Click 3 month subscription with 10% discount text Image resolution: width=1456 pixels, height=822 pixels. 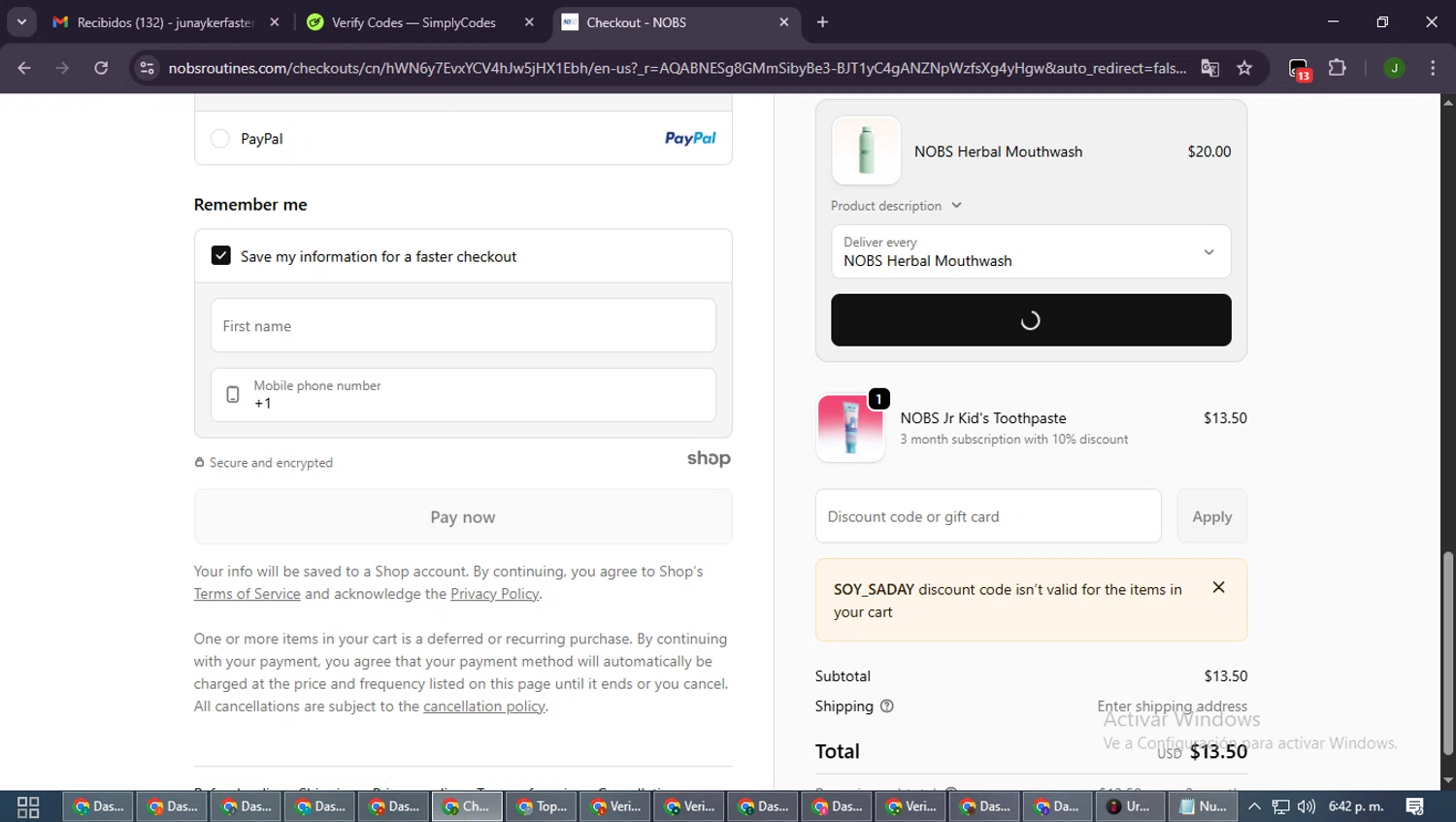pos(1014,440)
